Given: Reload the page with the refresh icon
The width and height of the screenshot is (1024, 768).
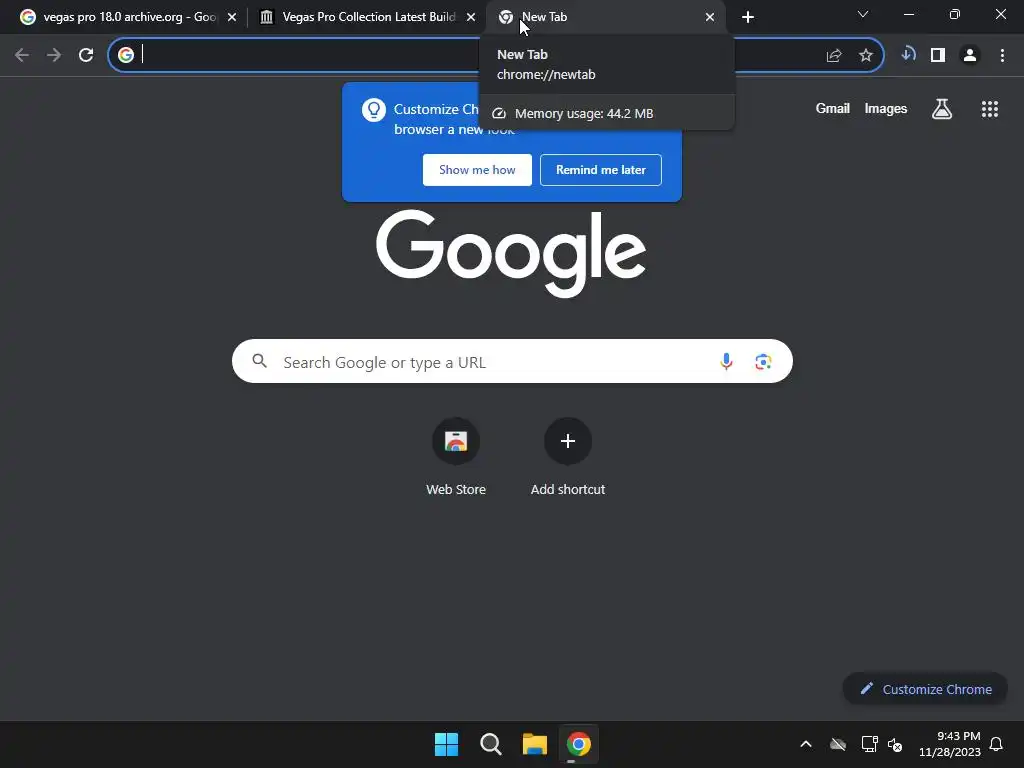Looking at the screenshot, I should click(86, 56).
